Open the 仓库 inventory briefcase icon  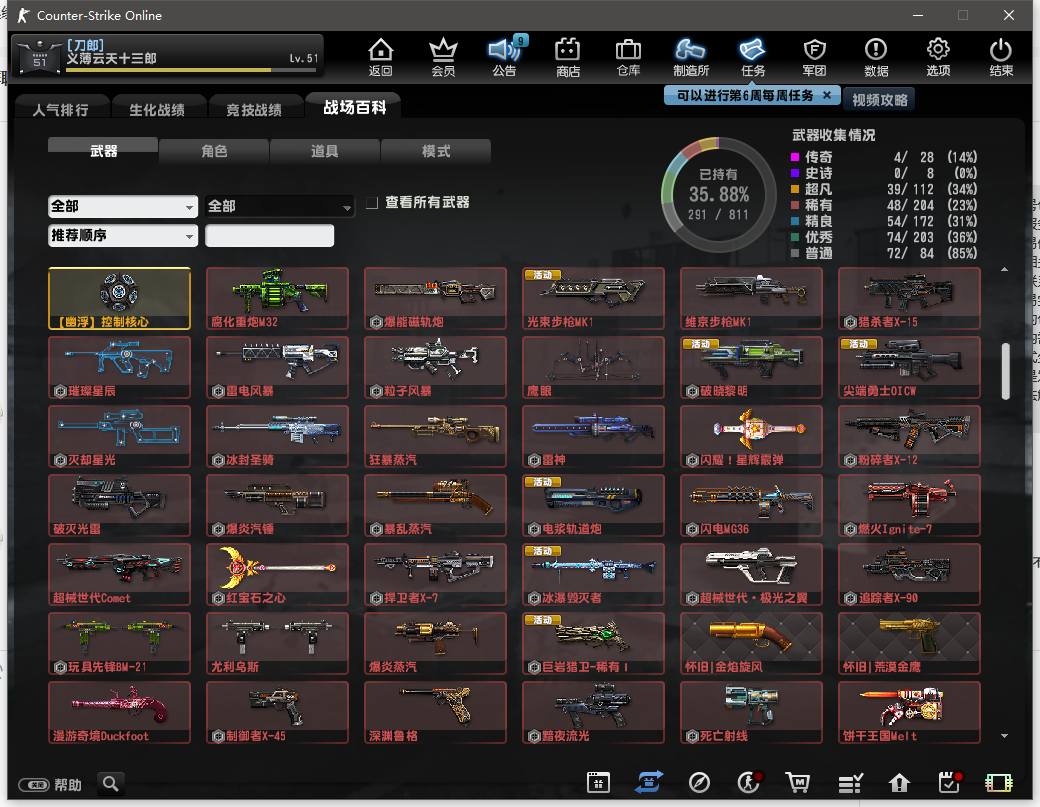tap(628, 57)
